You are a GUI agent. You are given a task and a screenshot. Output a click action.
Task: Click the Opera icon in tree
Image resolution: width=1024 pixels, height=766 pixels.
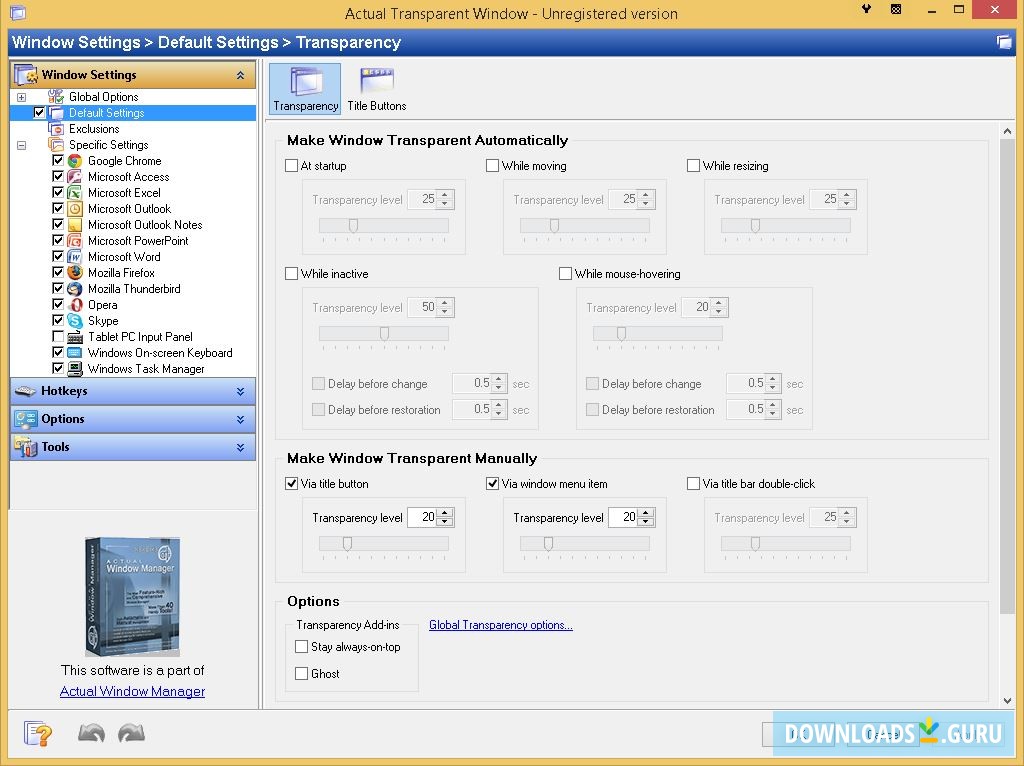point(75,305)
